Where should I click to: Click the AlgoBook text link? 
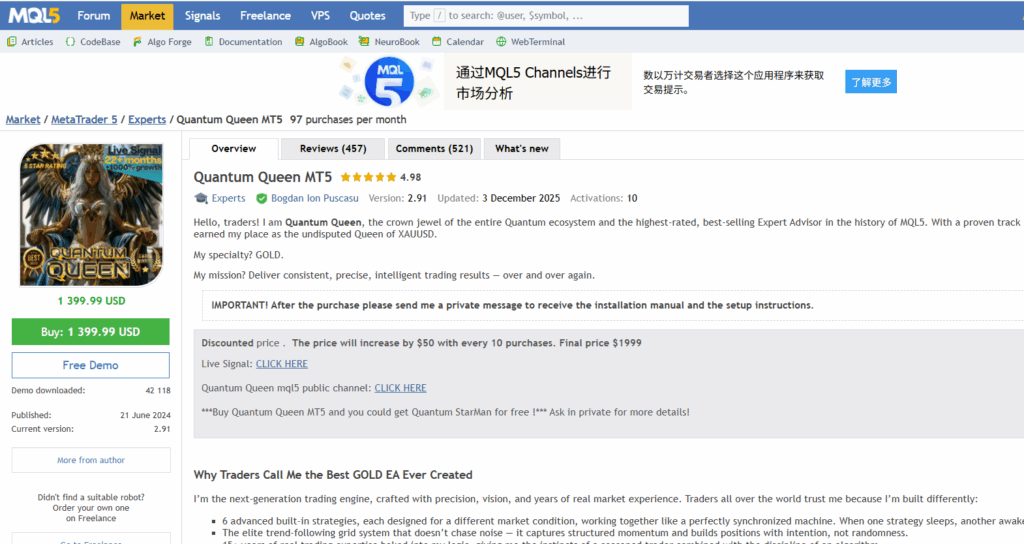tap(328, 42)
